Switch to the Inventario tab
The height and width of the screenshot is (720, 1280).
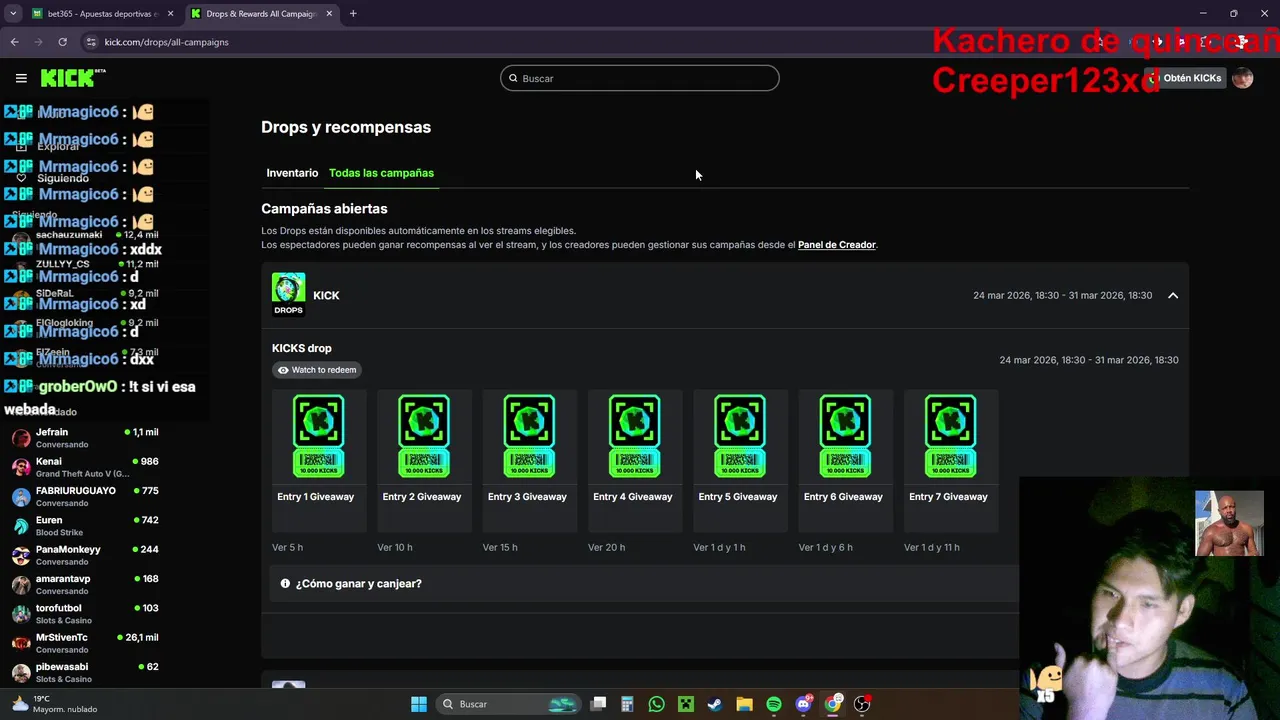pyautogui.click(x=292, y=173)
